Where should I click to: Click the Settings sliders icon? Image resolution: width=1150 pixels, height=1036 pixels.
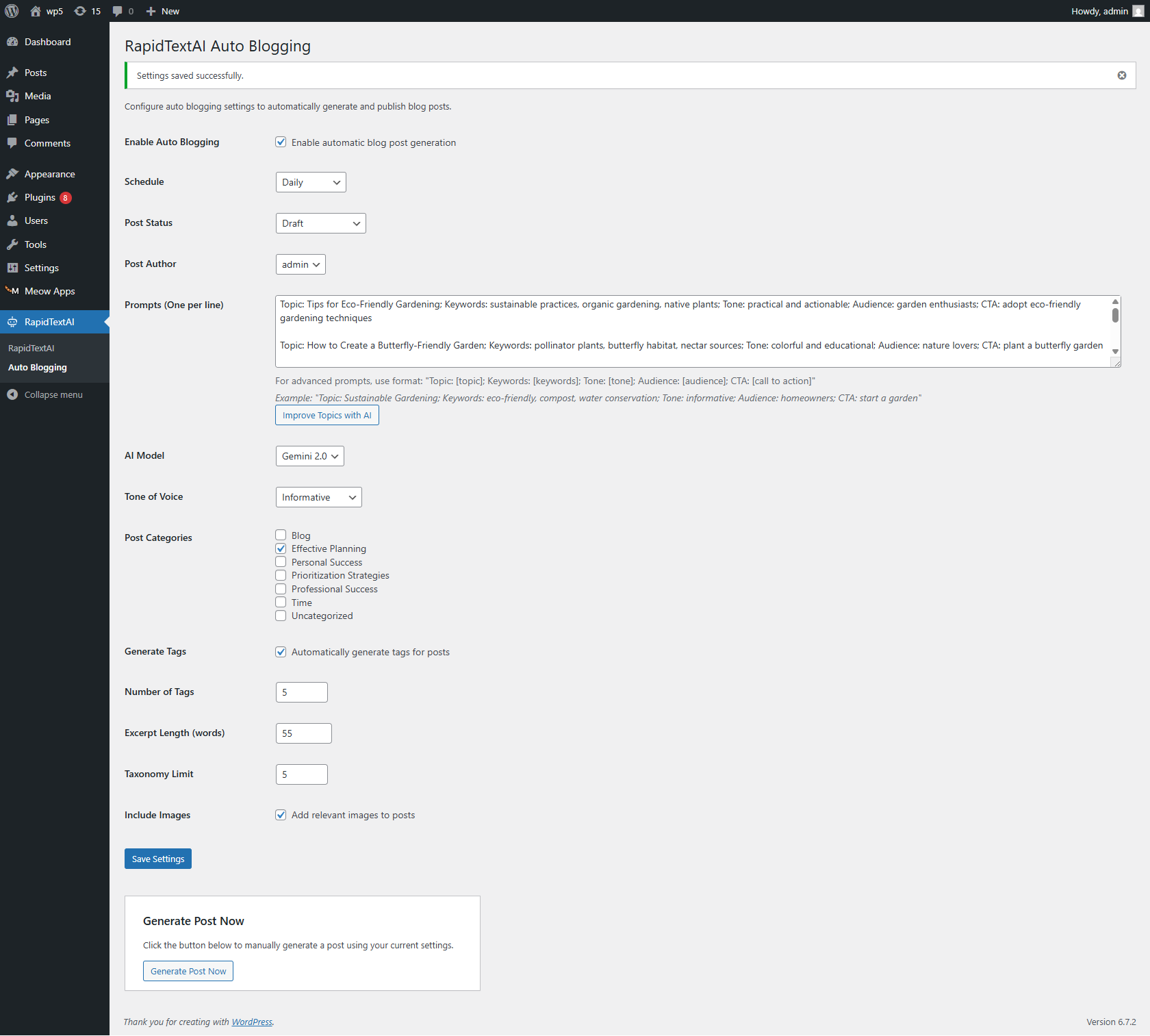click(12, 268)
